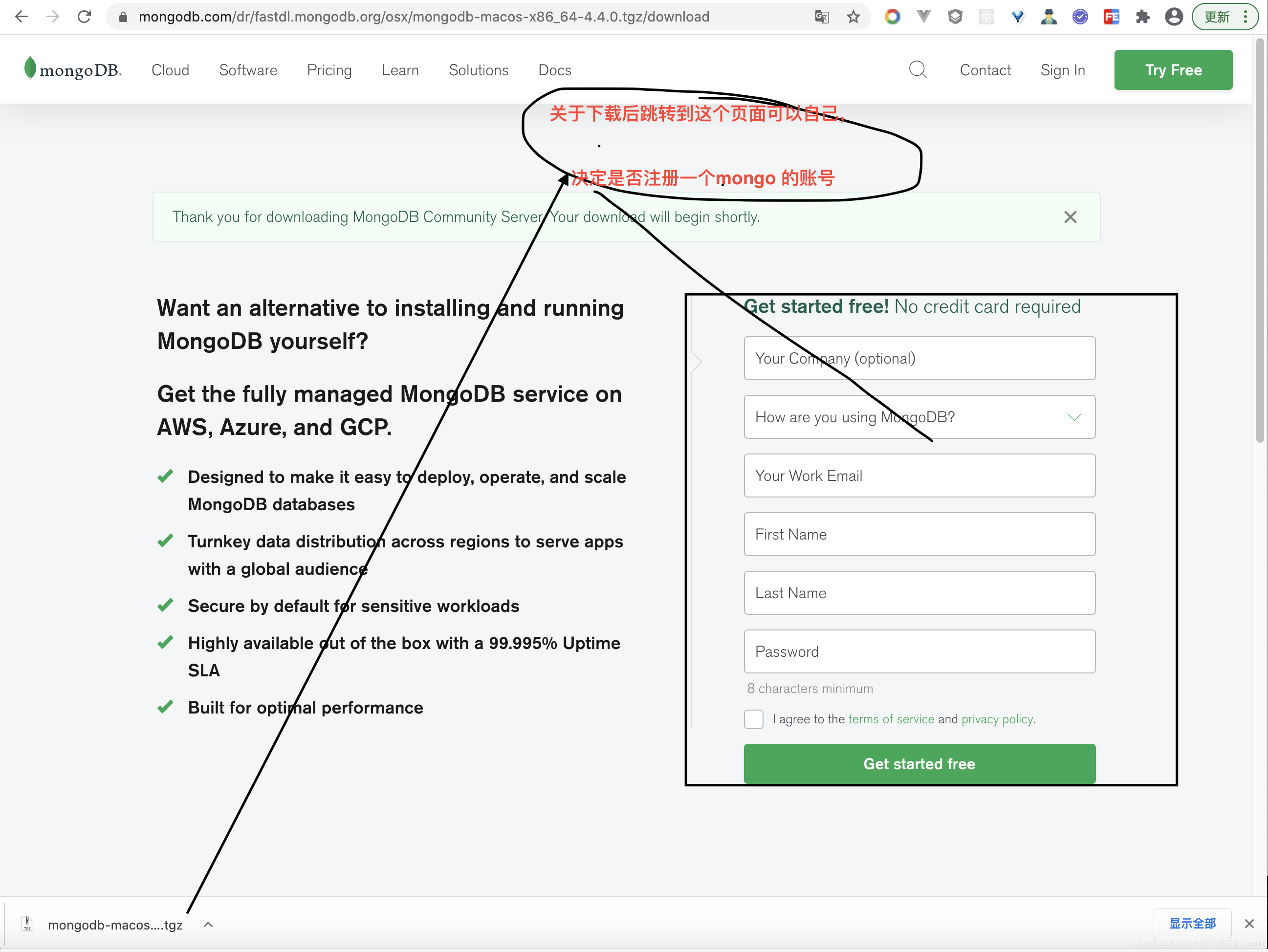Open the Solutions menu item
Screen dimensions: 1268x952
point(479,70)
